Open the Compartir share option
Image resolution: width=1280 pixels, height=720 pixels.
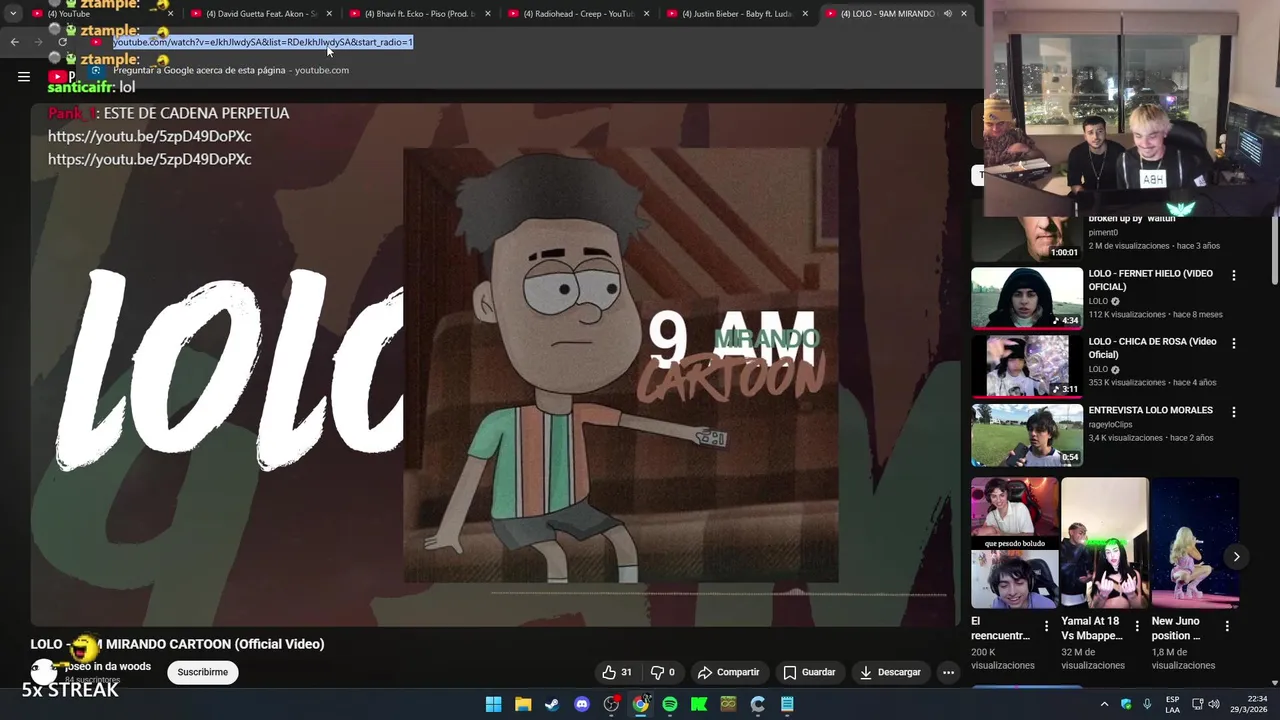pos(729,672)
